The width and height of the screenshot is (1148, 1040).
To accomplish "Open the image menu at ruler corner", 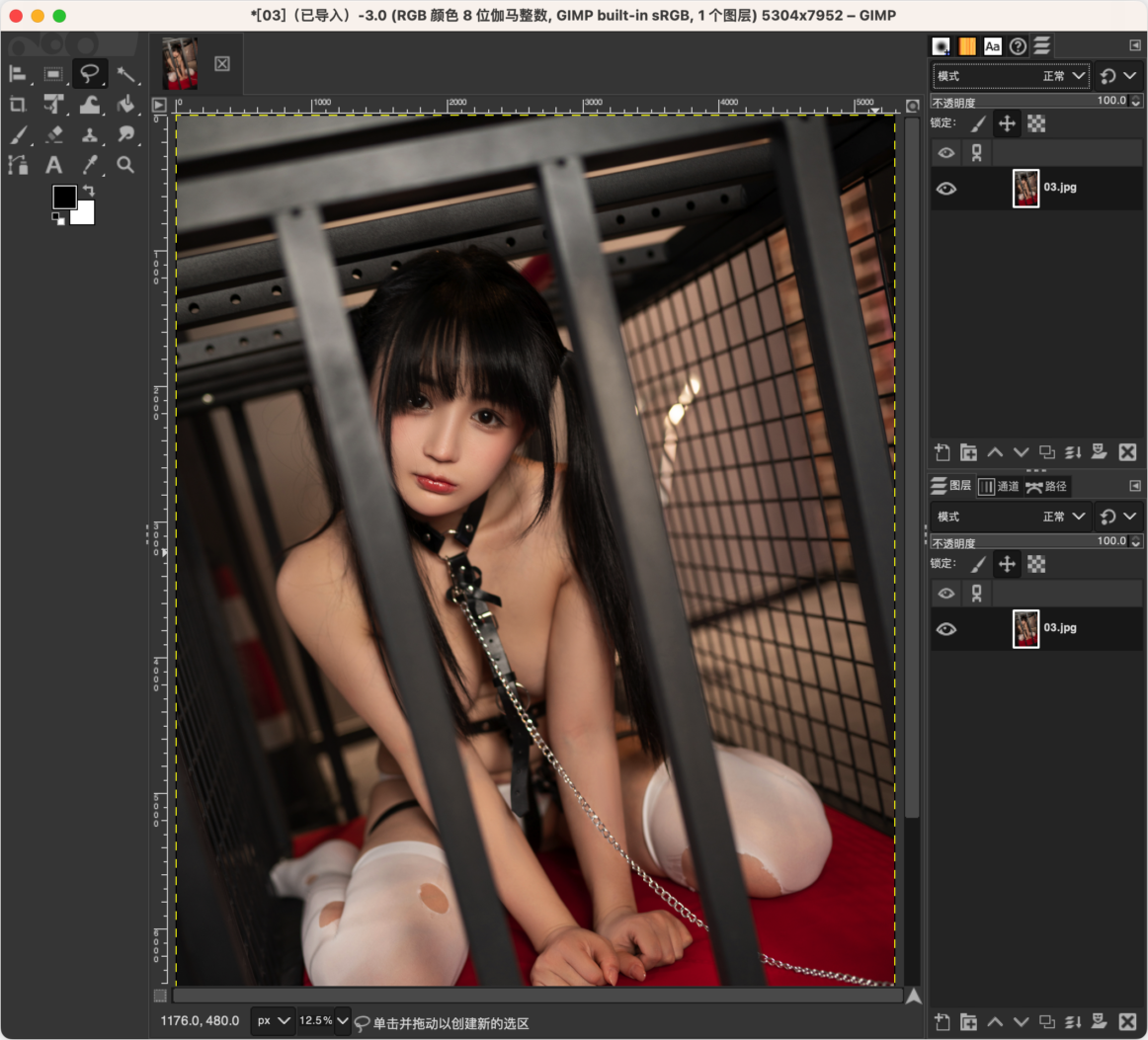I will pos(159,105).
